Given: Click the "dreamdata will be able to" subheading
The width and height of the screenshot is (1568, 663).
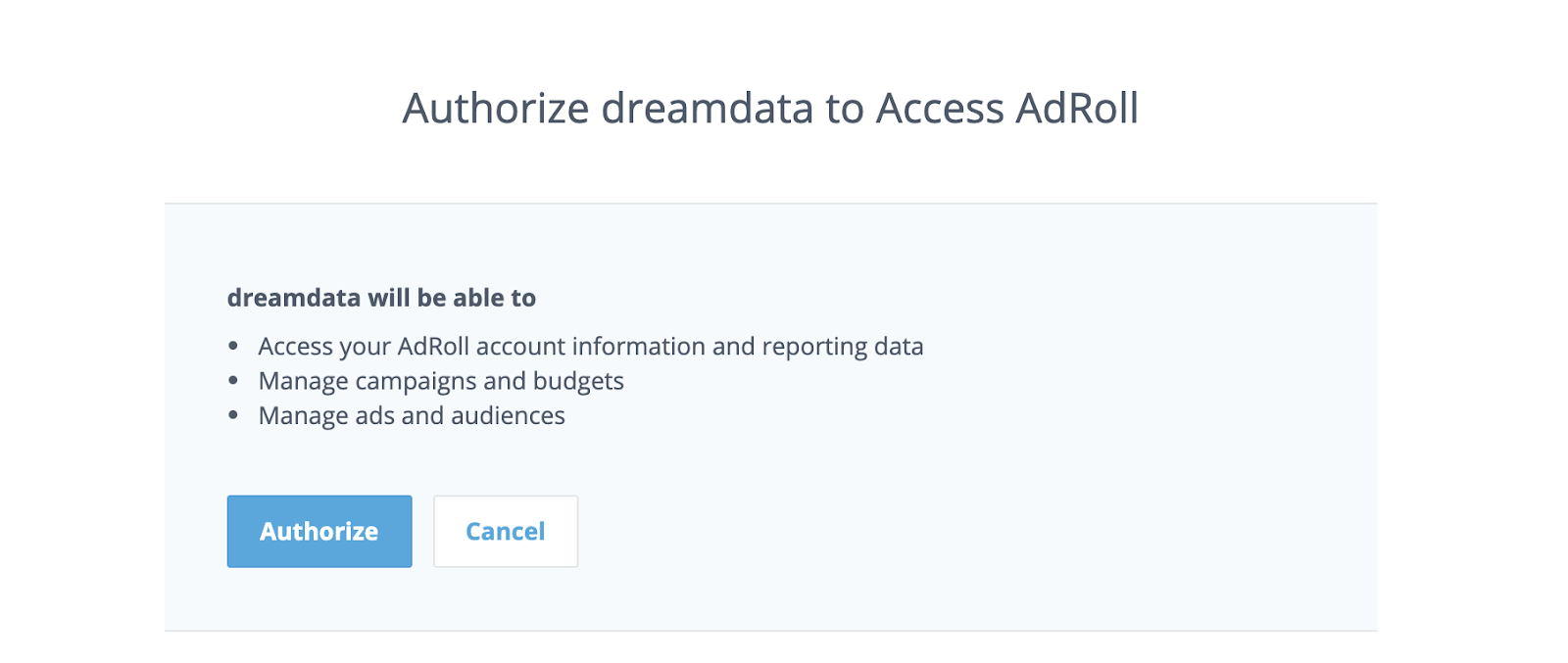Looking at the screenshot, I should pos(381,298).
